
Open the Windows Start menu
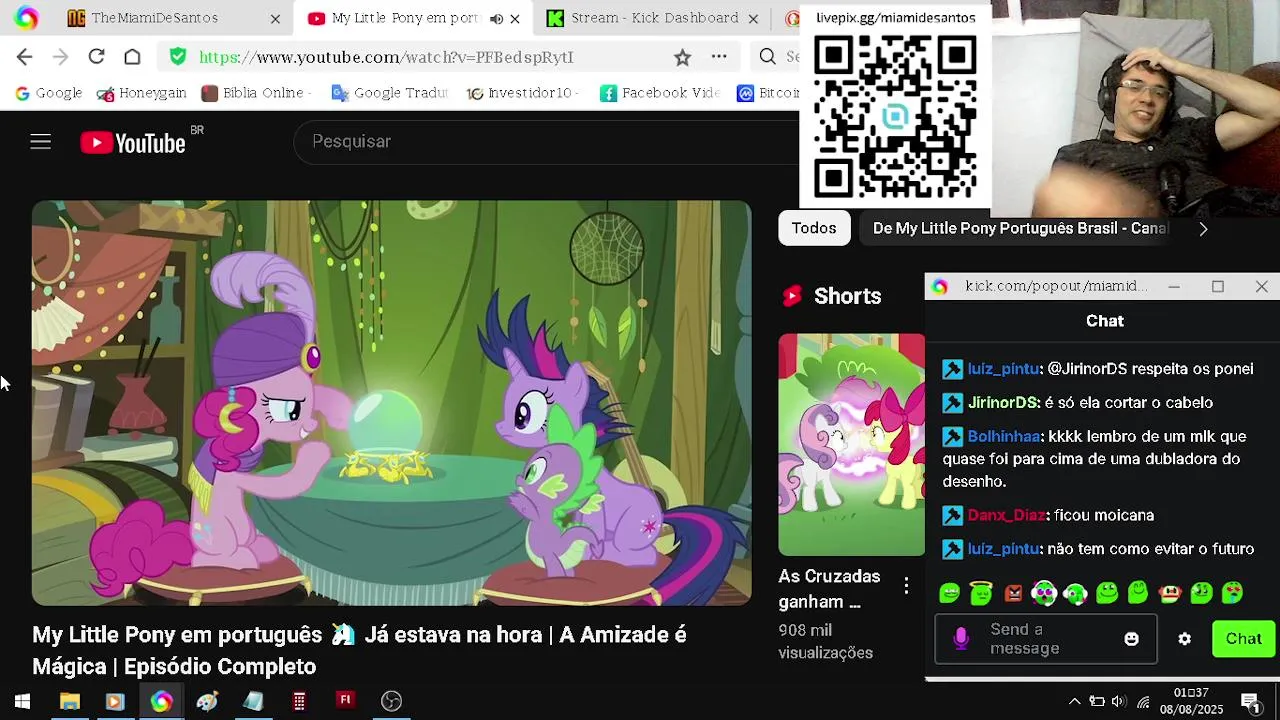pos(22,701)
